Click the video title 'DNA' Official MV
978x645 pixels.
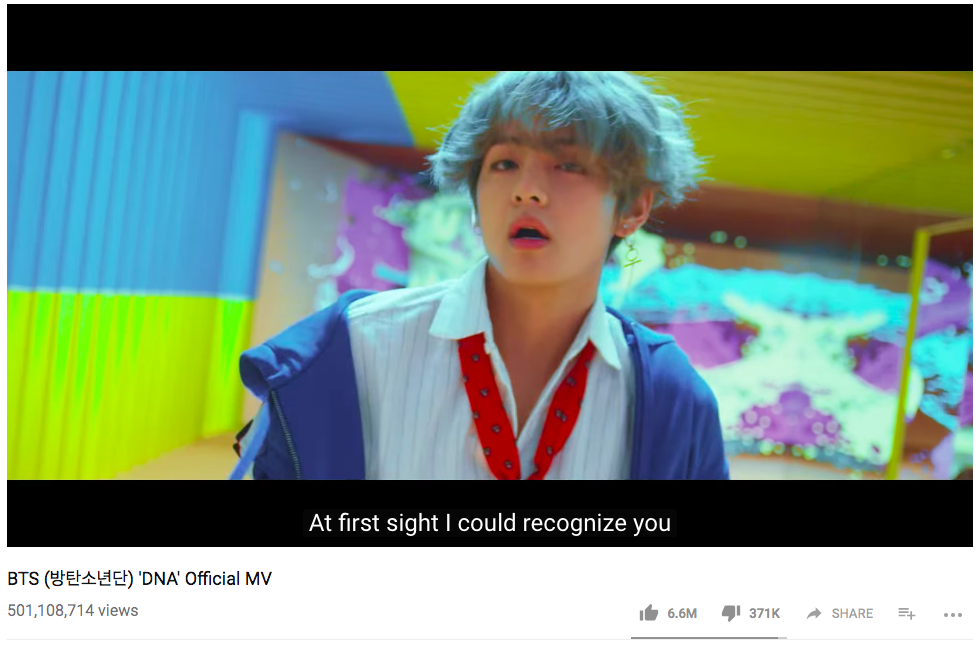tap(206, 579)
